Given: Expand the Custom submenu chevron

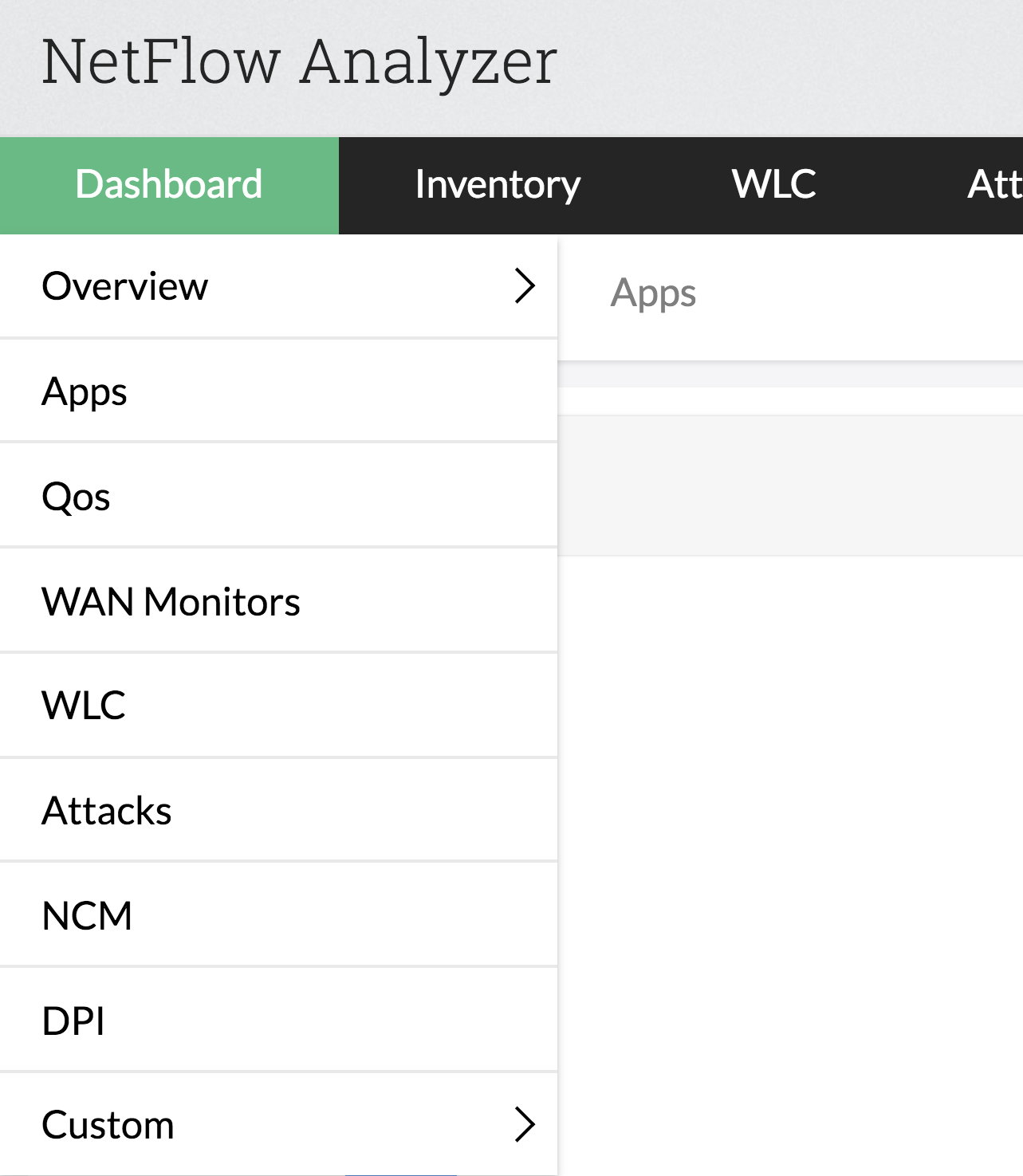Looking at the screenshot, I should coord(525,1124).
